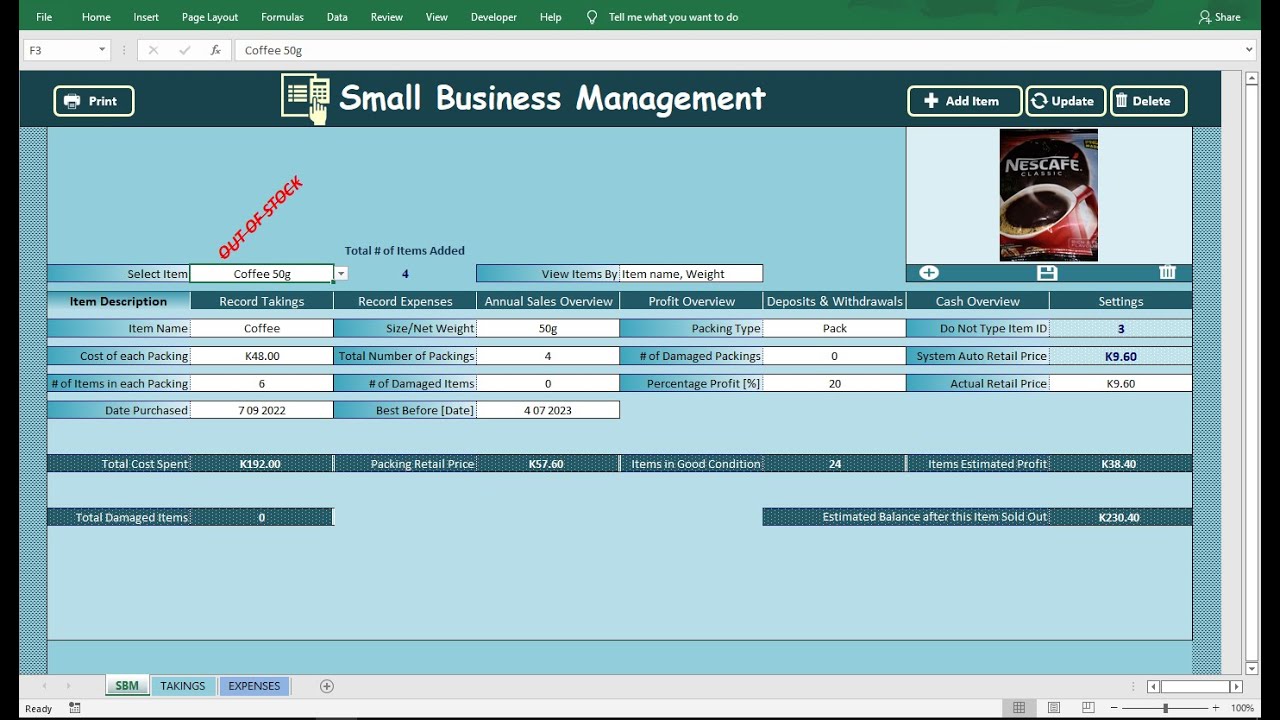Open the Select Item dropdown arrow
Screen dimensions: 1280x720
pyautogui.click(x=341, y=274)
